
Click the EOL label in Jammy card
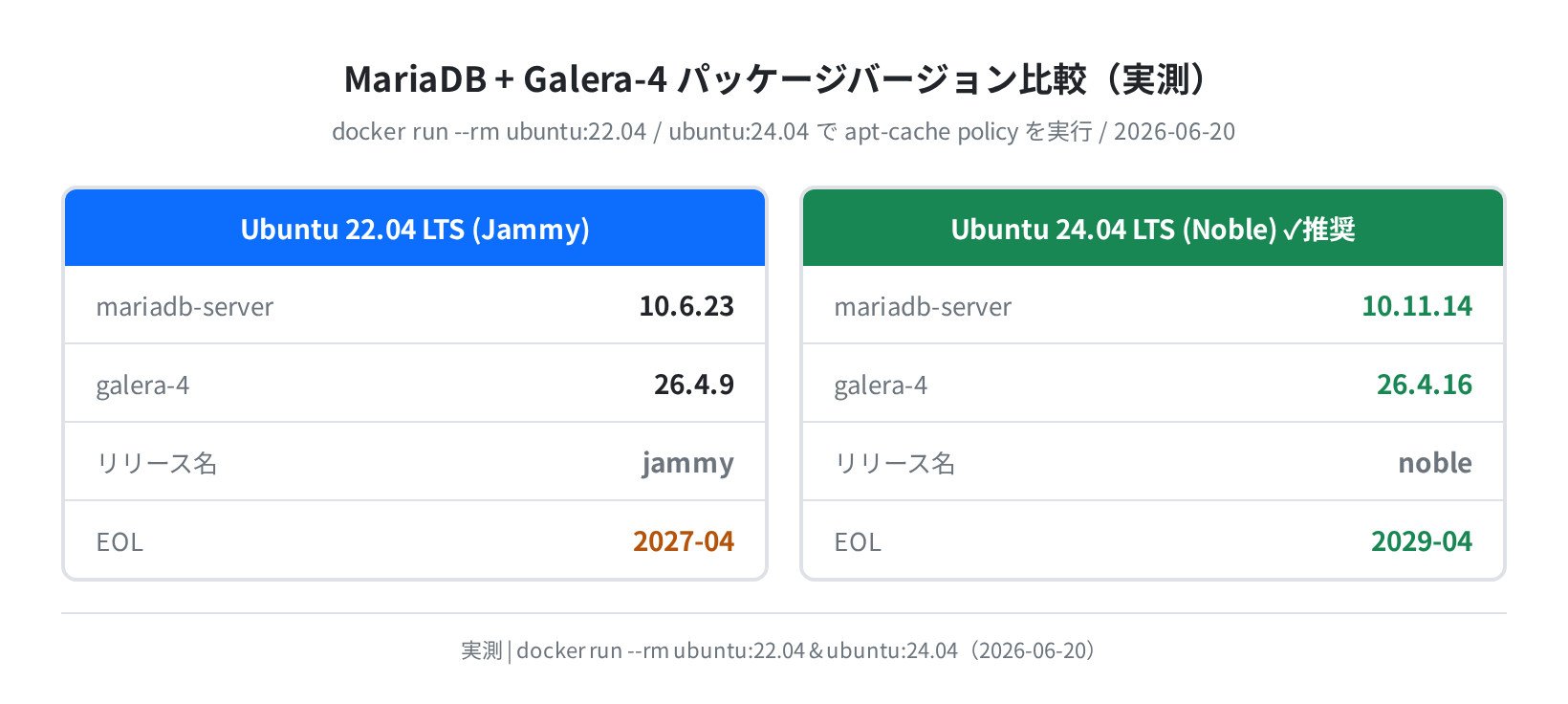point(120,542)
